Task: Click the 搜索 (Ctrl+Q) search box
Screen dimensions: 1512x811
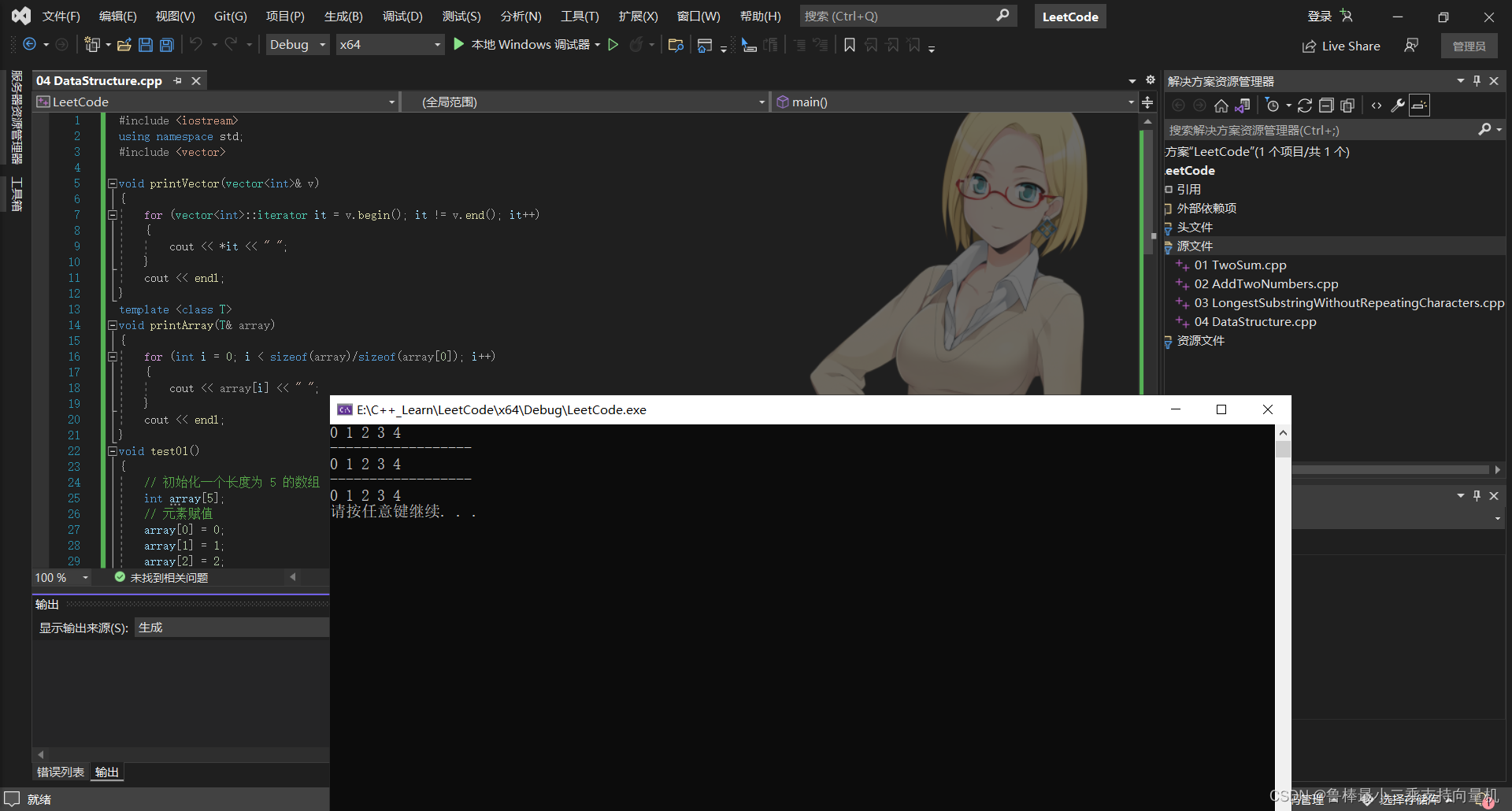Action: 908,16
